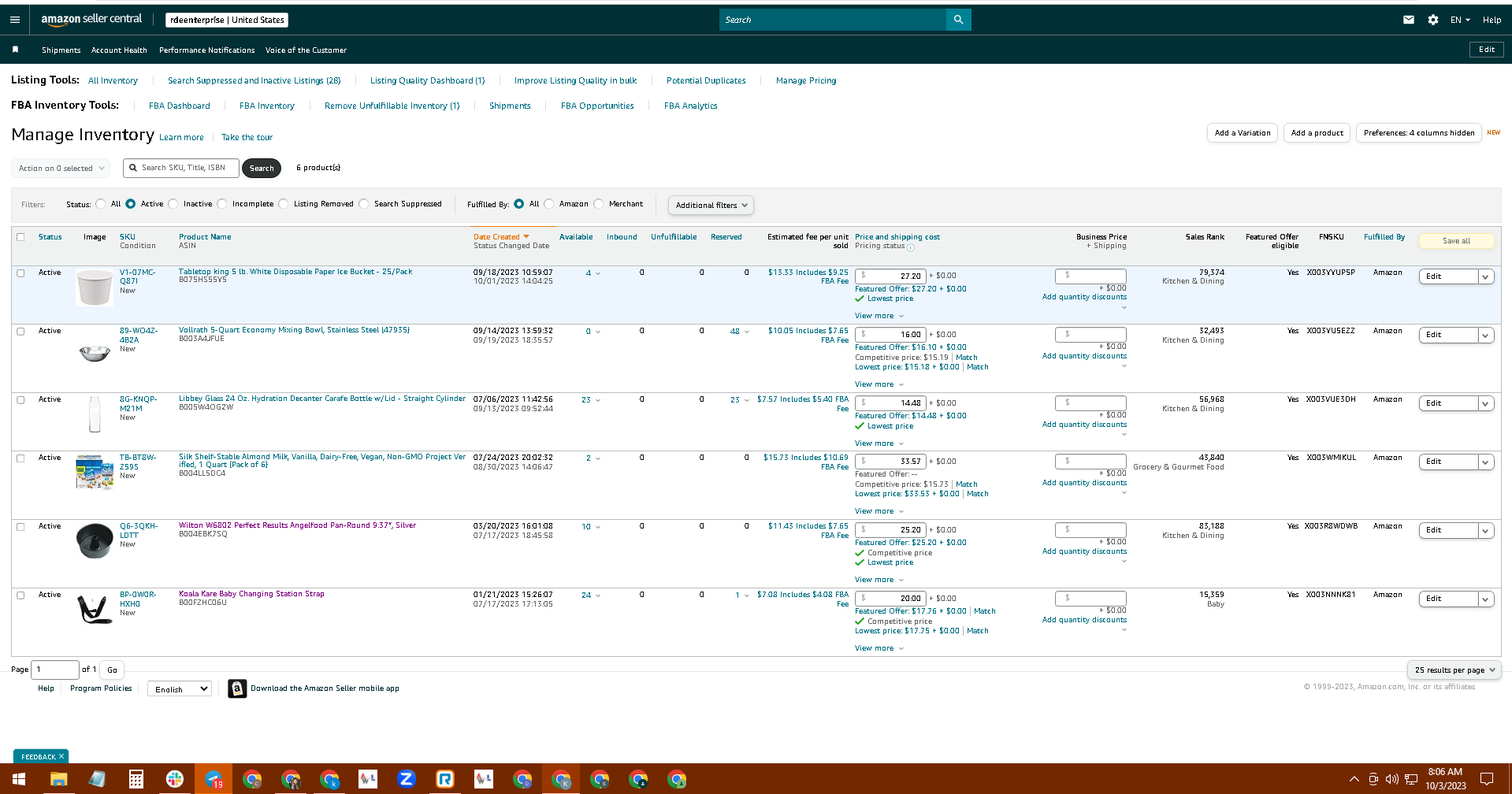This screenshot has height=794, width=1512.
Task: Select the Tabletop king ice bucket row checkbox
Action: 20,273
